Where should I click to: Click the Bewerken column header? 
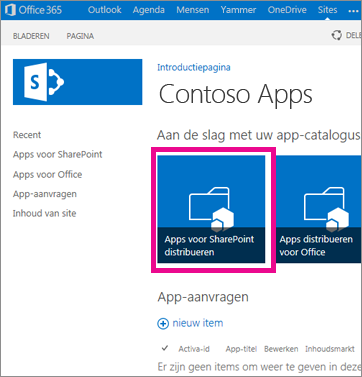[281, 349]
